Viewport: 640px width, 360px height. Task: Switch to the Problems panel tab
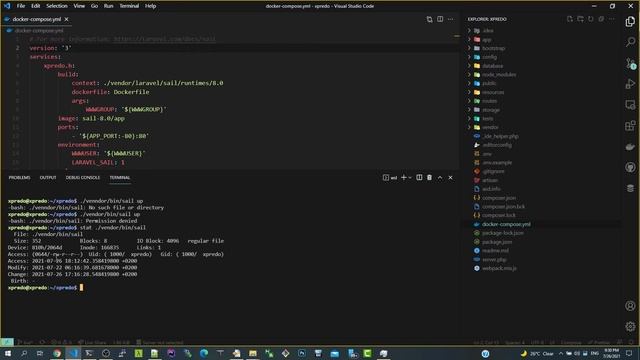(20, 178)
